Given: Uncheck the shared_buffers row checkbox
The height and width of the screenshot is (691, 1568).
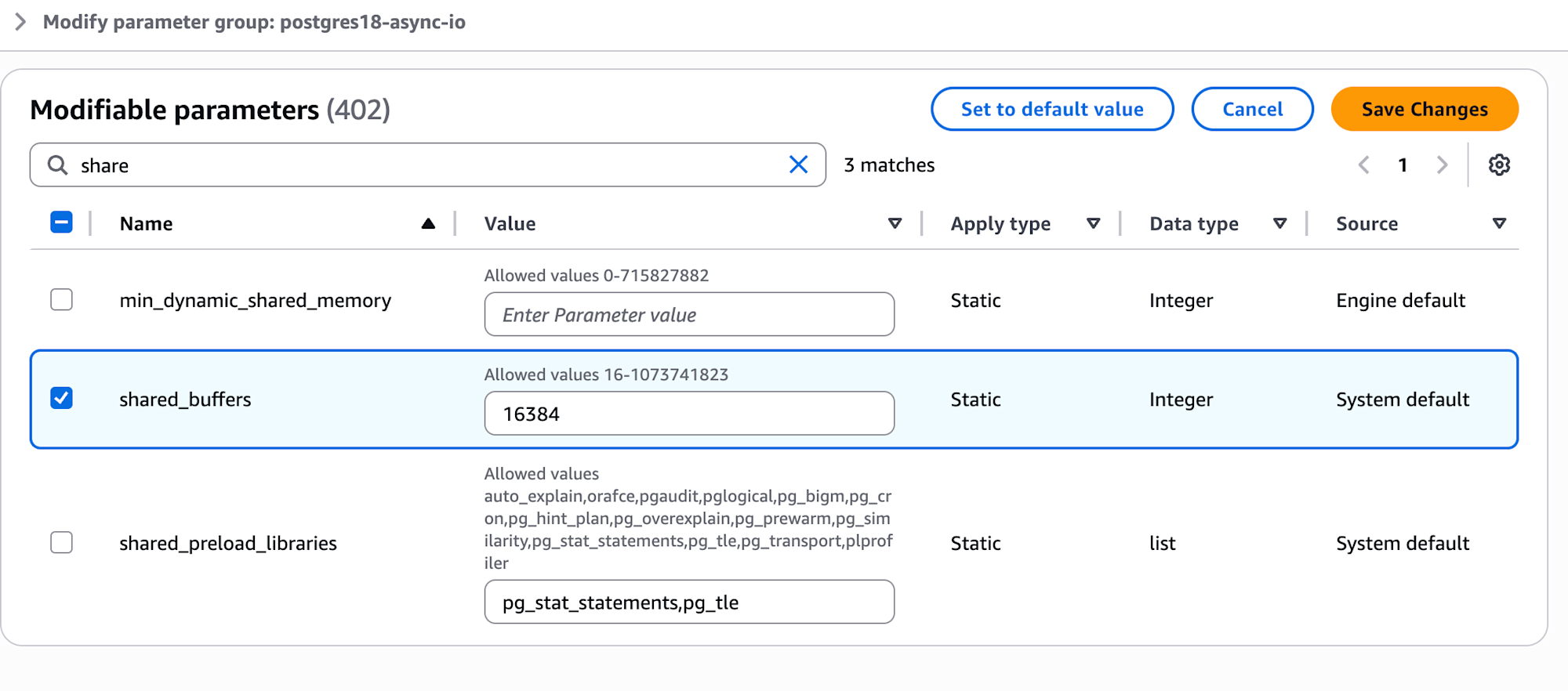Looking at the screenshot, I should click(61, 399).
